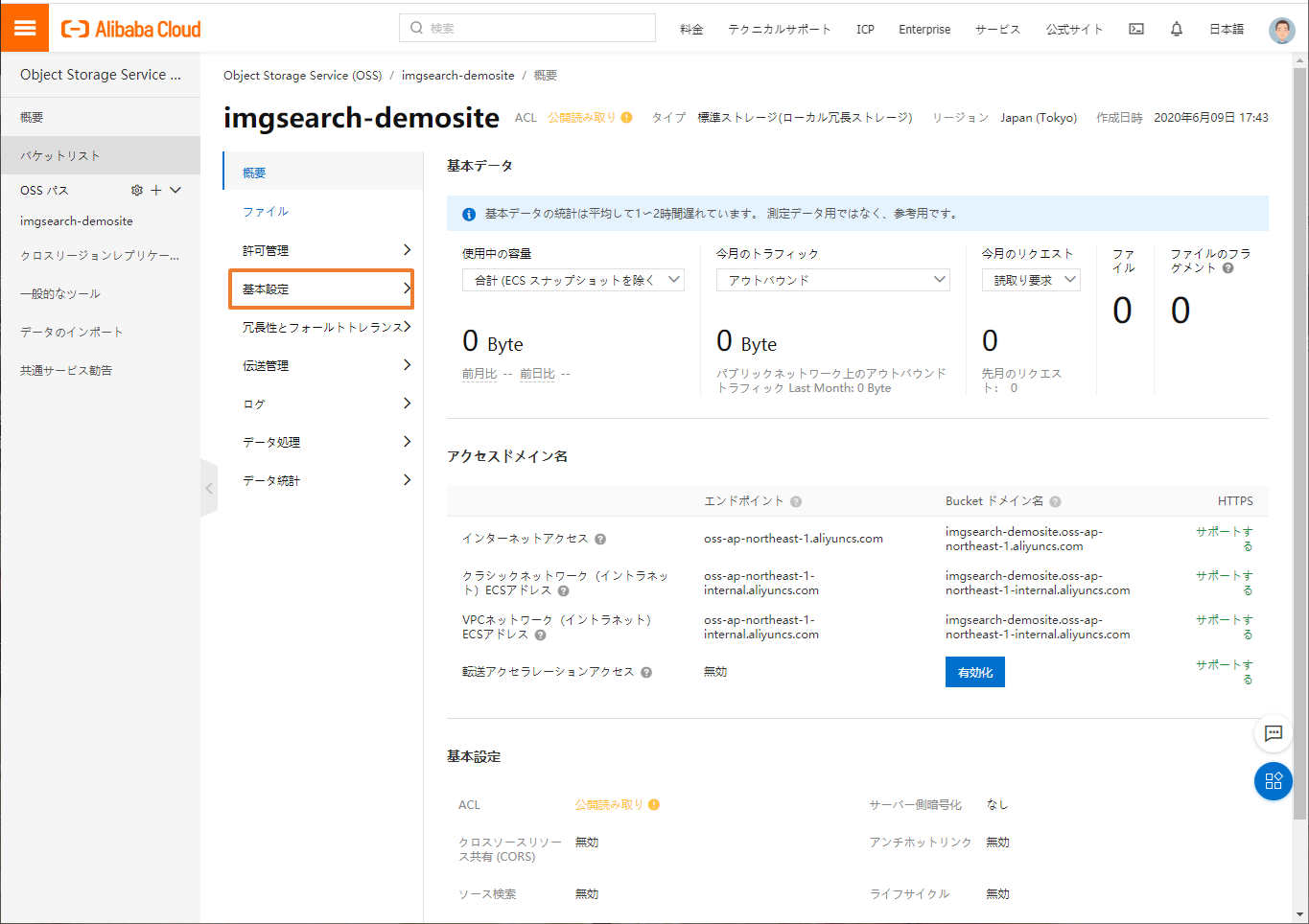Change language via 日本語

[1227, 29]
